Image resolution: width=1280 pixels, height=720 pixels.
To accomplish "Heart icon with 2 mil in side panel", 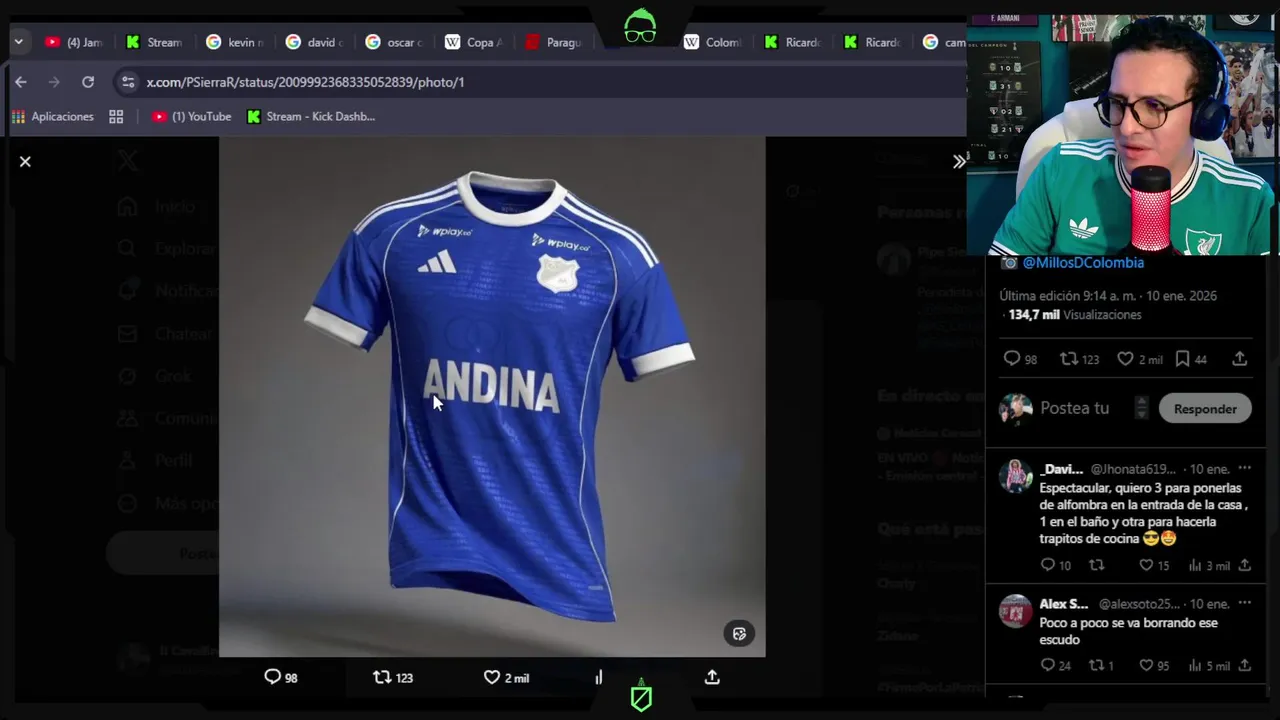I will coord(1140,359).
